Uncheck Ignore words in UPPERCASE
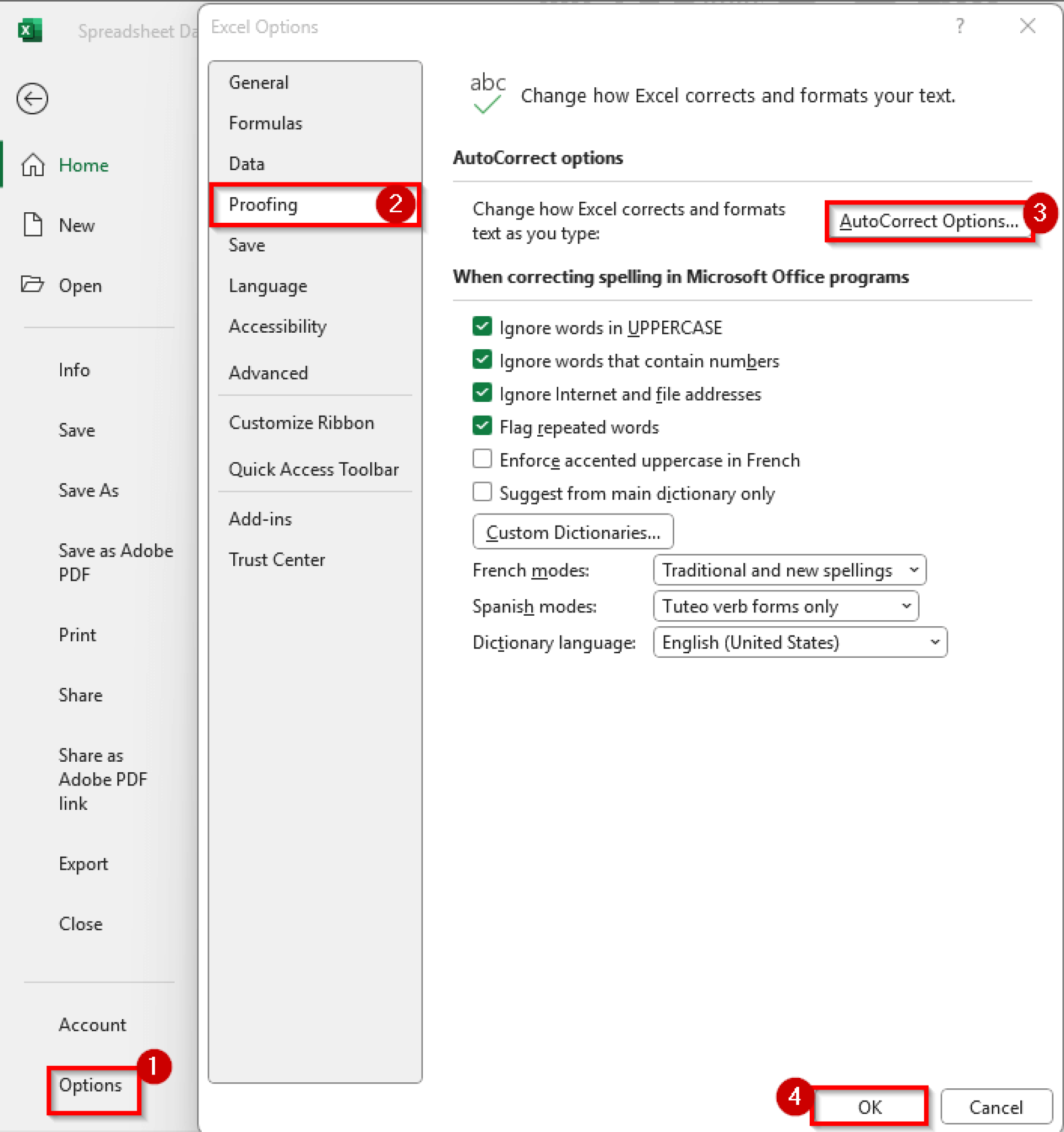 point(481,327)
